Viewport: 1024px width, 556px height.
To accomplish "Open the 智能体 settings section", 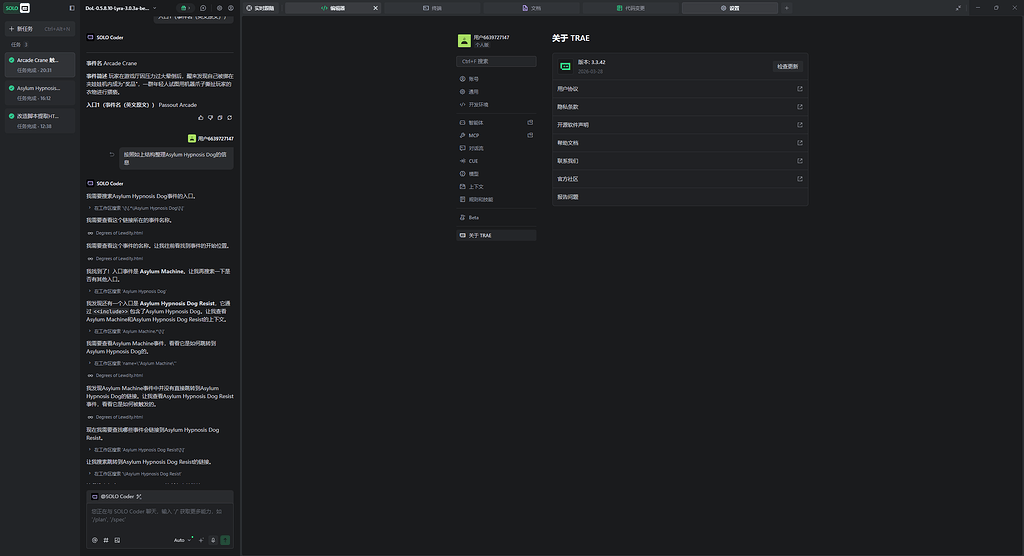I will coord(496,123).
